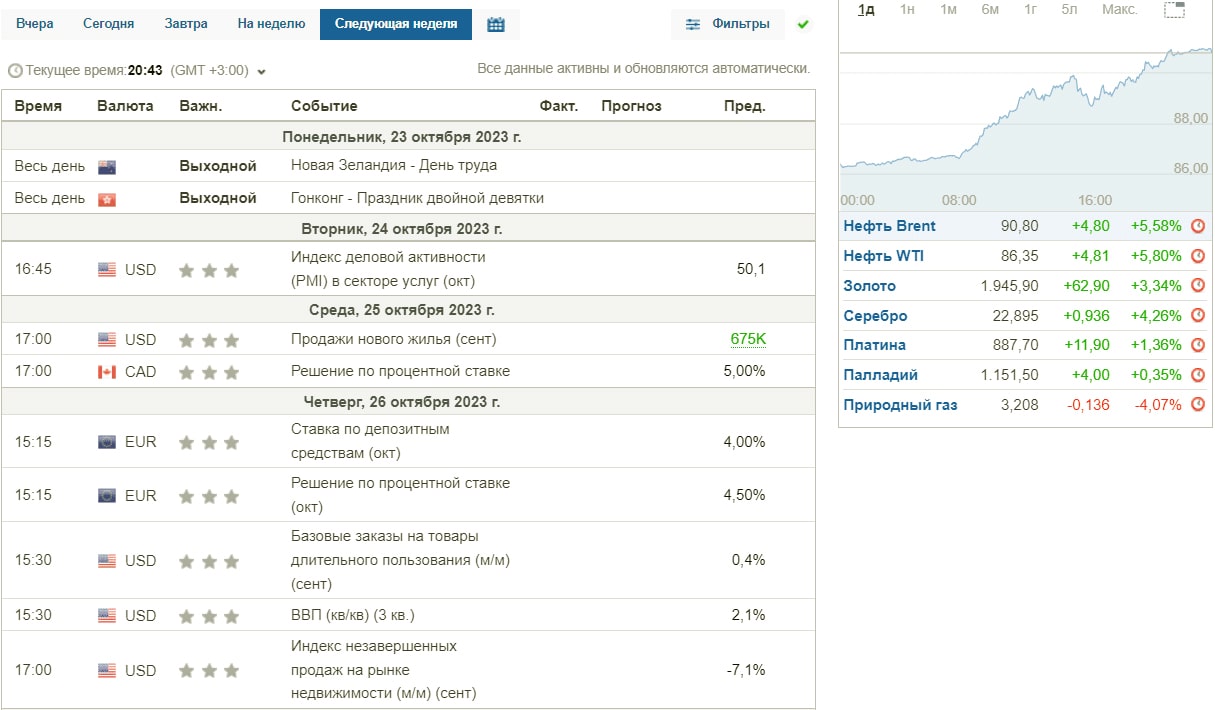Switch to the Сегодня tab
1215x710 pixels.
click(x=109, y=22)
